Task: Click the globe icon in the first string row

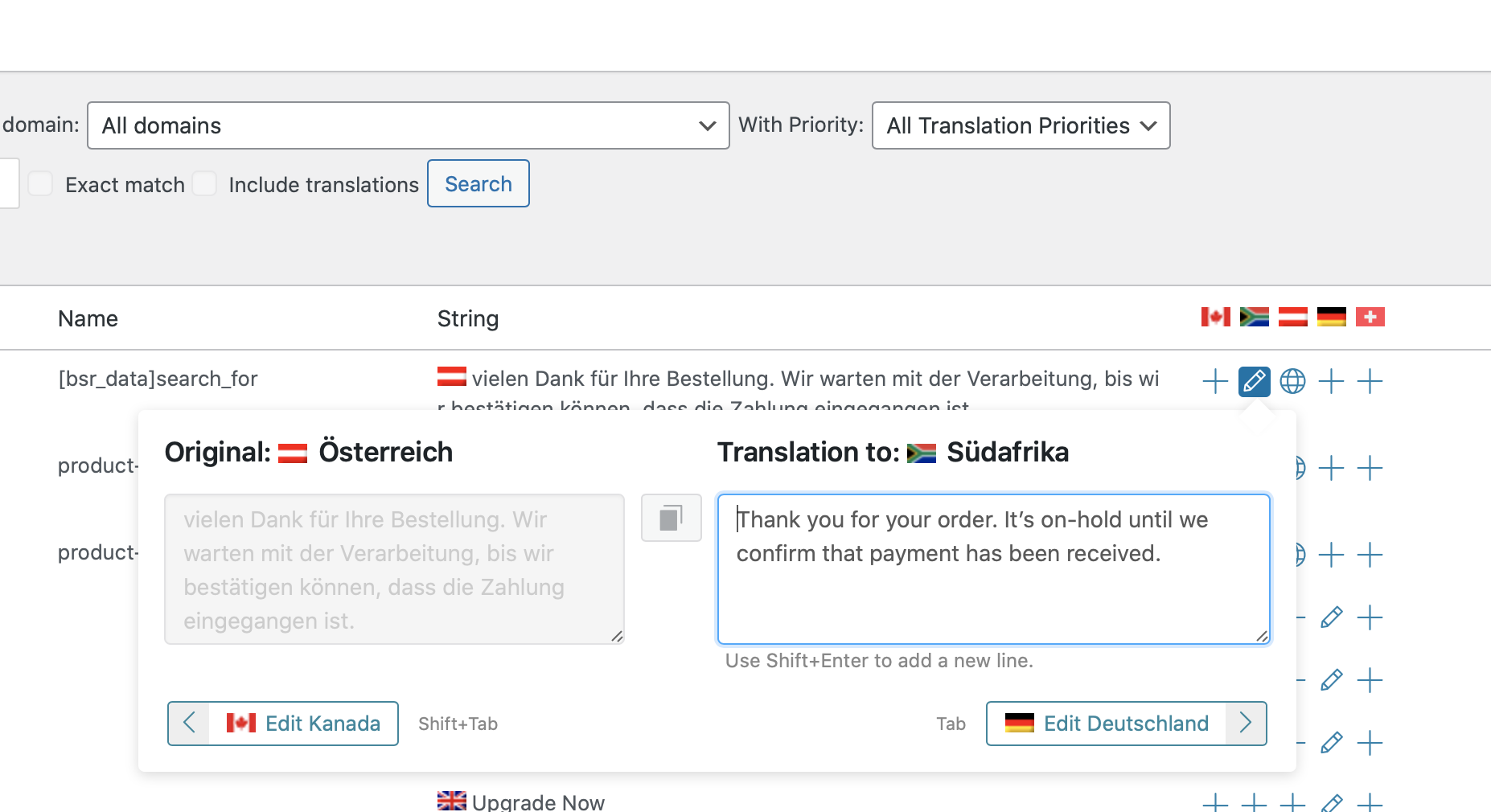Action: (x=1292, y=381)
